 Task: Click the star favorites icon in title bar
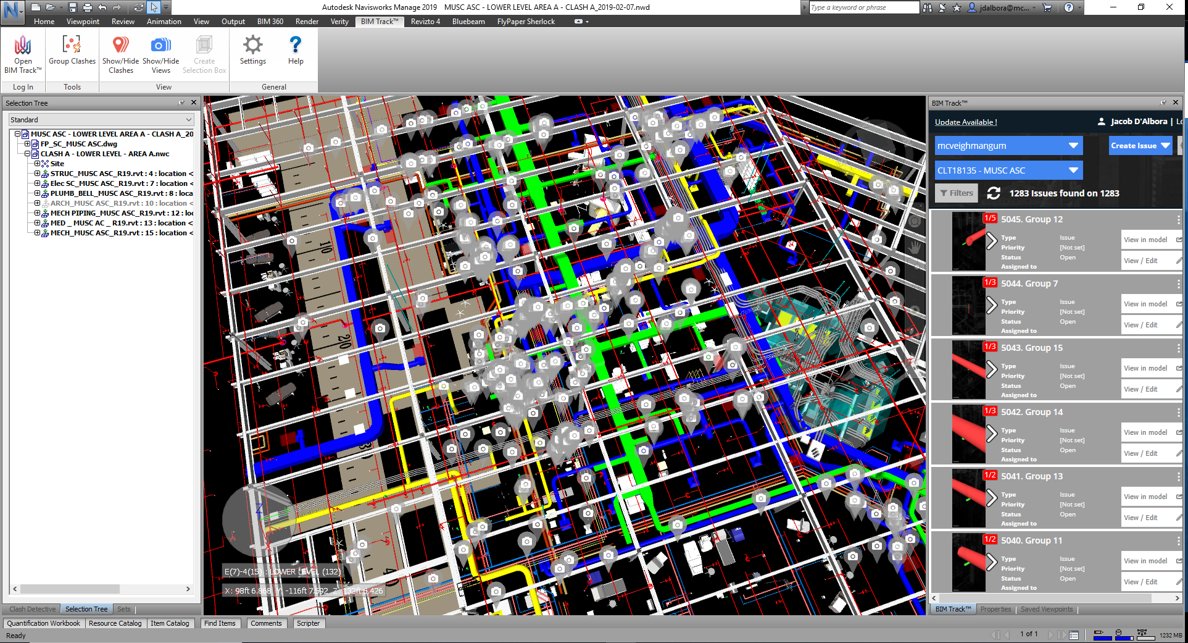click(x=957, y=7)
